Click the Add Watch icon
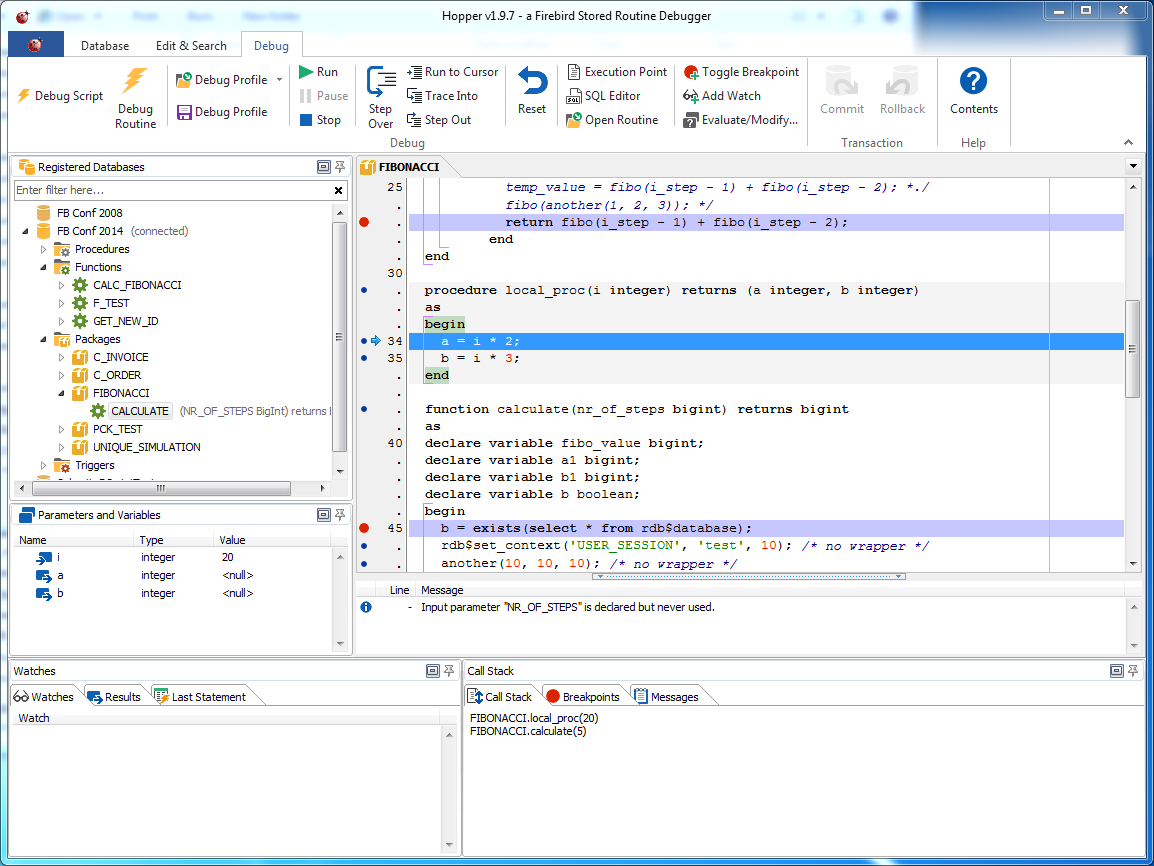The width and height of the screenshot is (1154, 866). tap(691, 95)
